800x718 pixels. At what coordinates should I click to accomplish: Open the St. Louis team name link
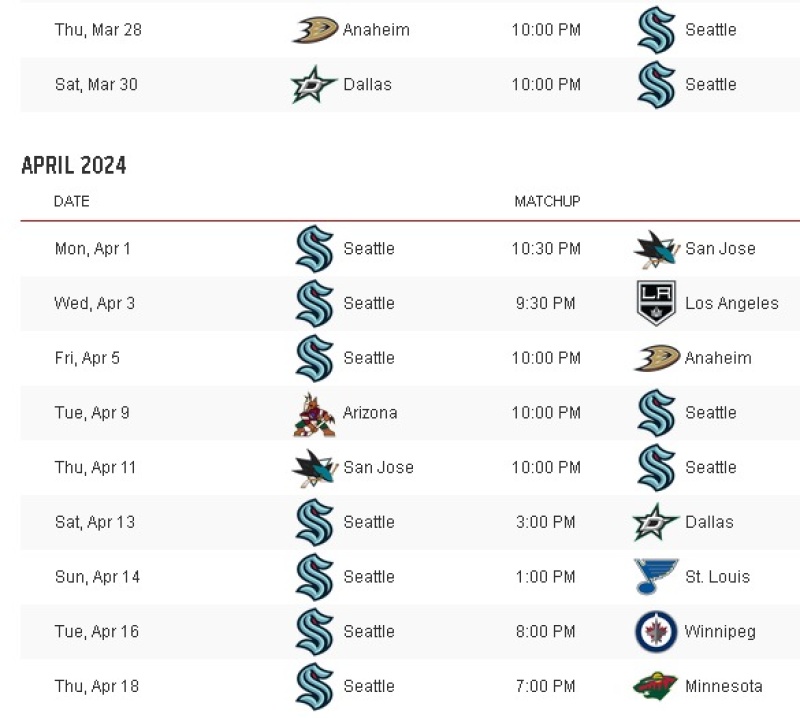tap(717, 577)
